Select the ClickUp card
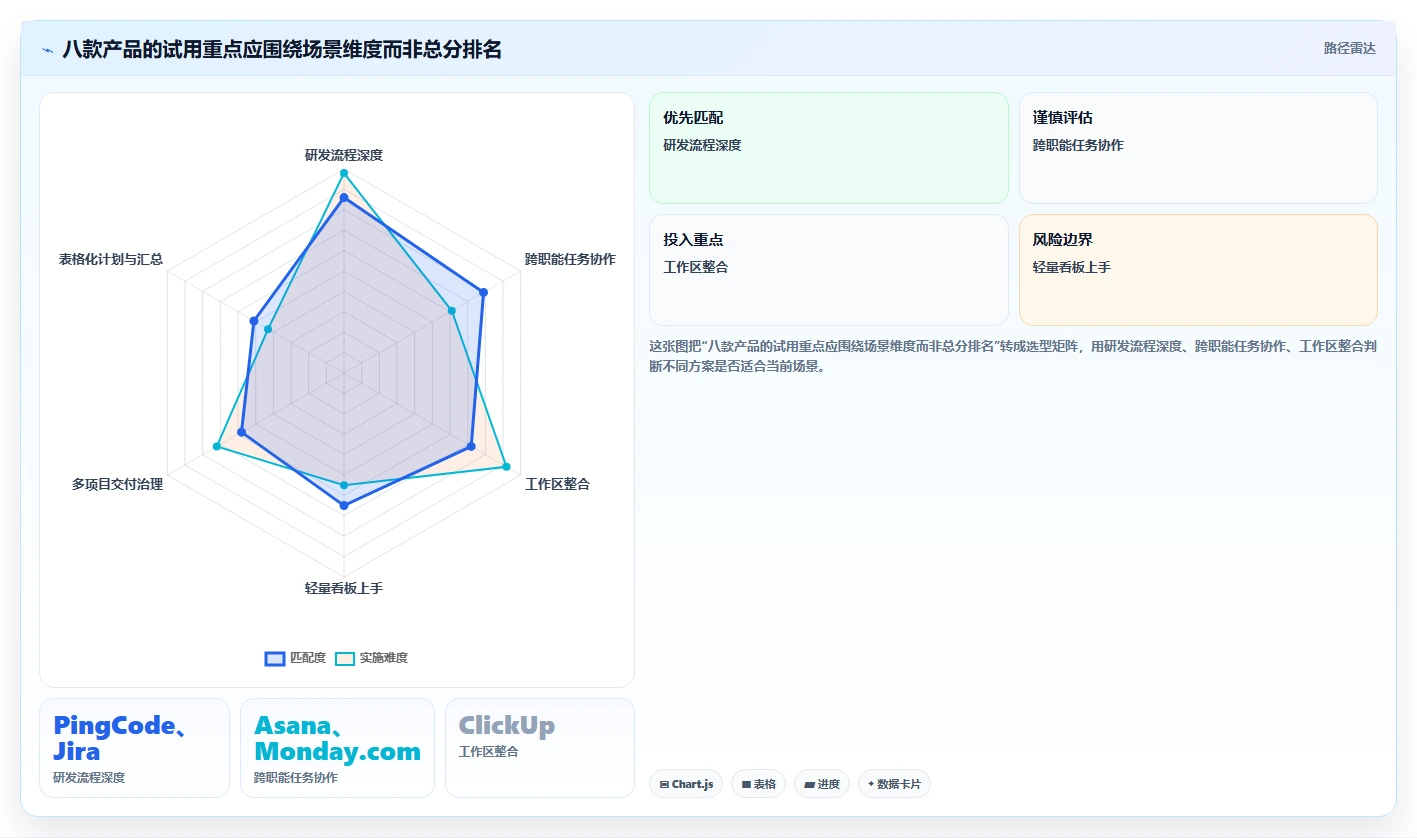The width and height of the screenshot is (1417, 838). [540, 748]
